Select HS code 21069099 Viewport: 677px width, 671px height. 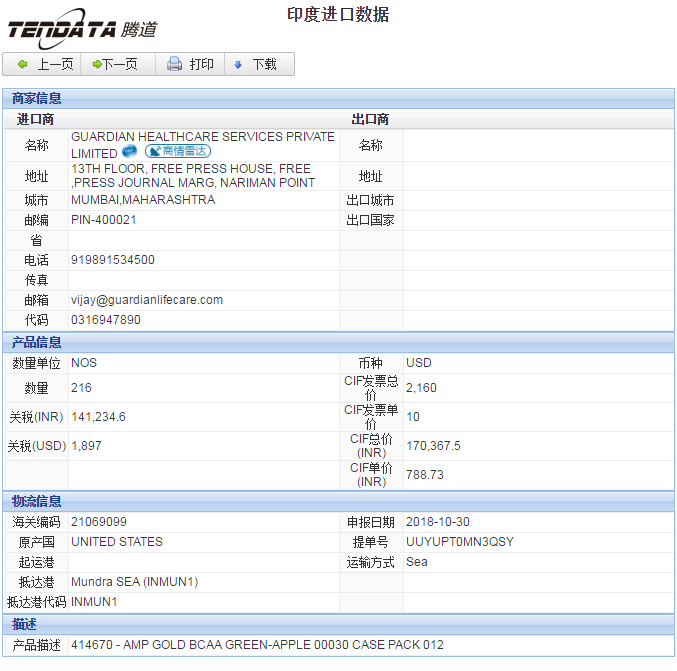point(99,522)
